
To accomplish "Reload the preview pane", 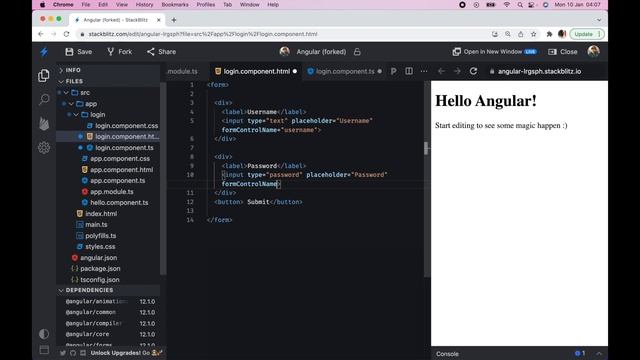I will tap(473, 71).
